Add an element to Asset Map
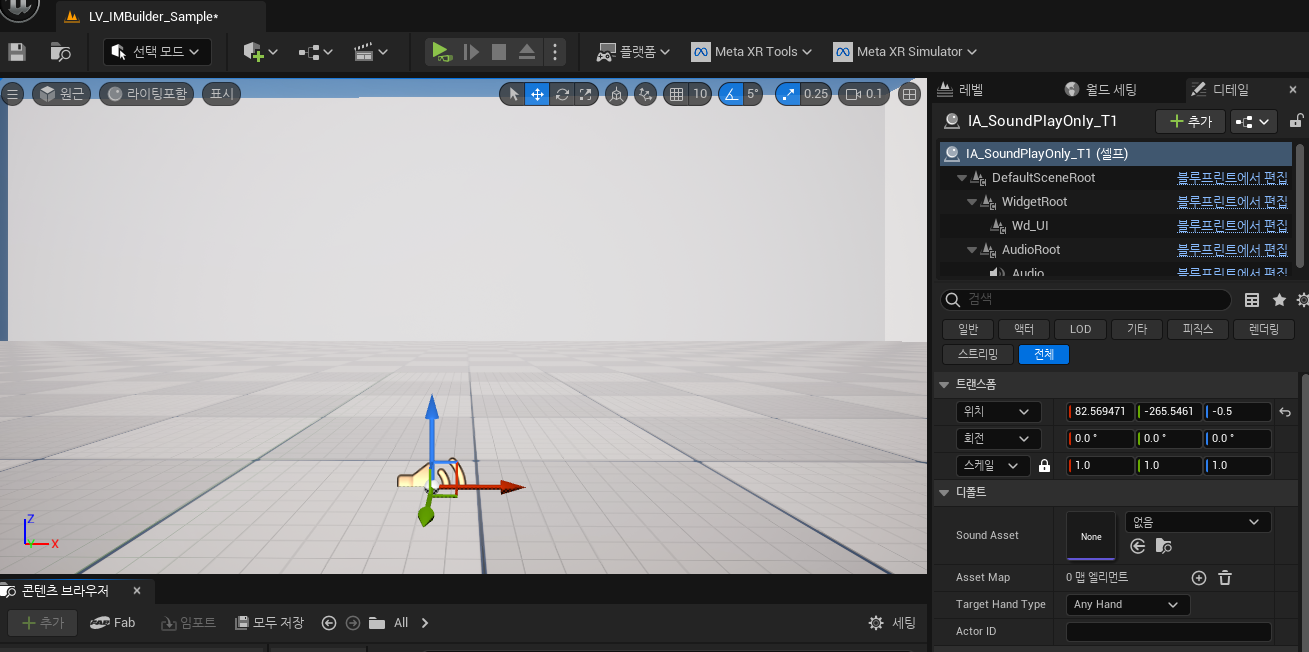The image size is (1309, 652). (1199, 578)
